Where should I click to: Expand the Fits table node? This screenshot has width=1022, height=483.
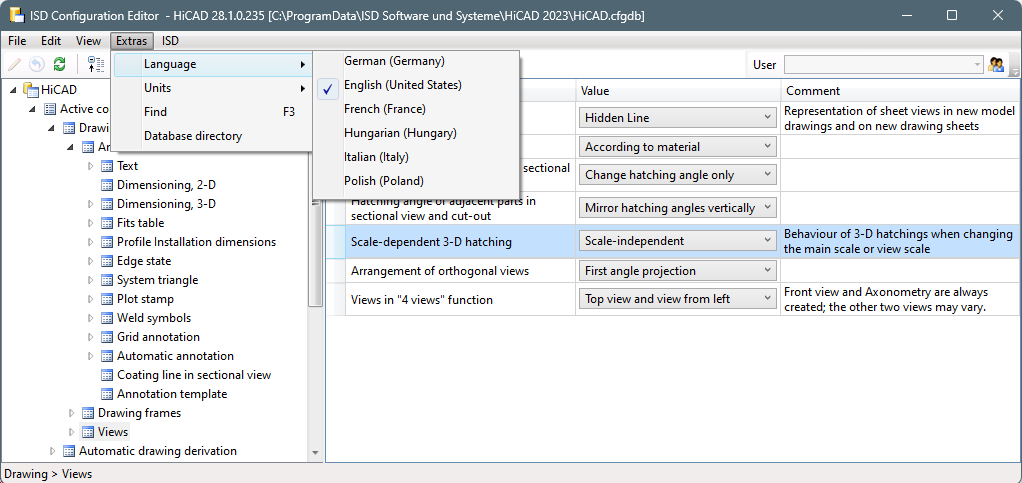tap(91, 223)
